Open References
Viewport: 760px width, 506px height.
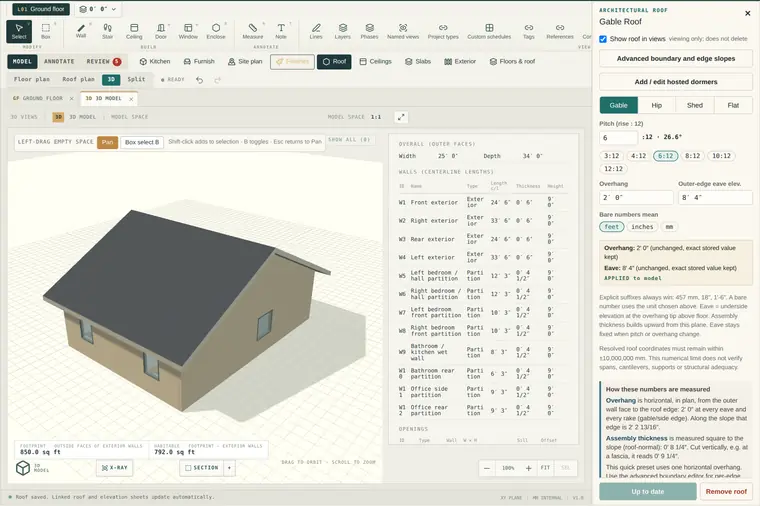pyautogui.click(x=560, y=31)
